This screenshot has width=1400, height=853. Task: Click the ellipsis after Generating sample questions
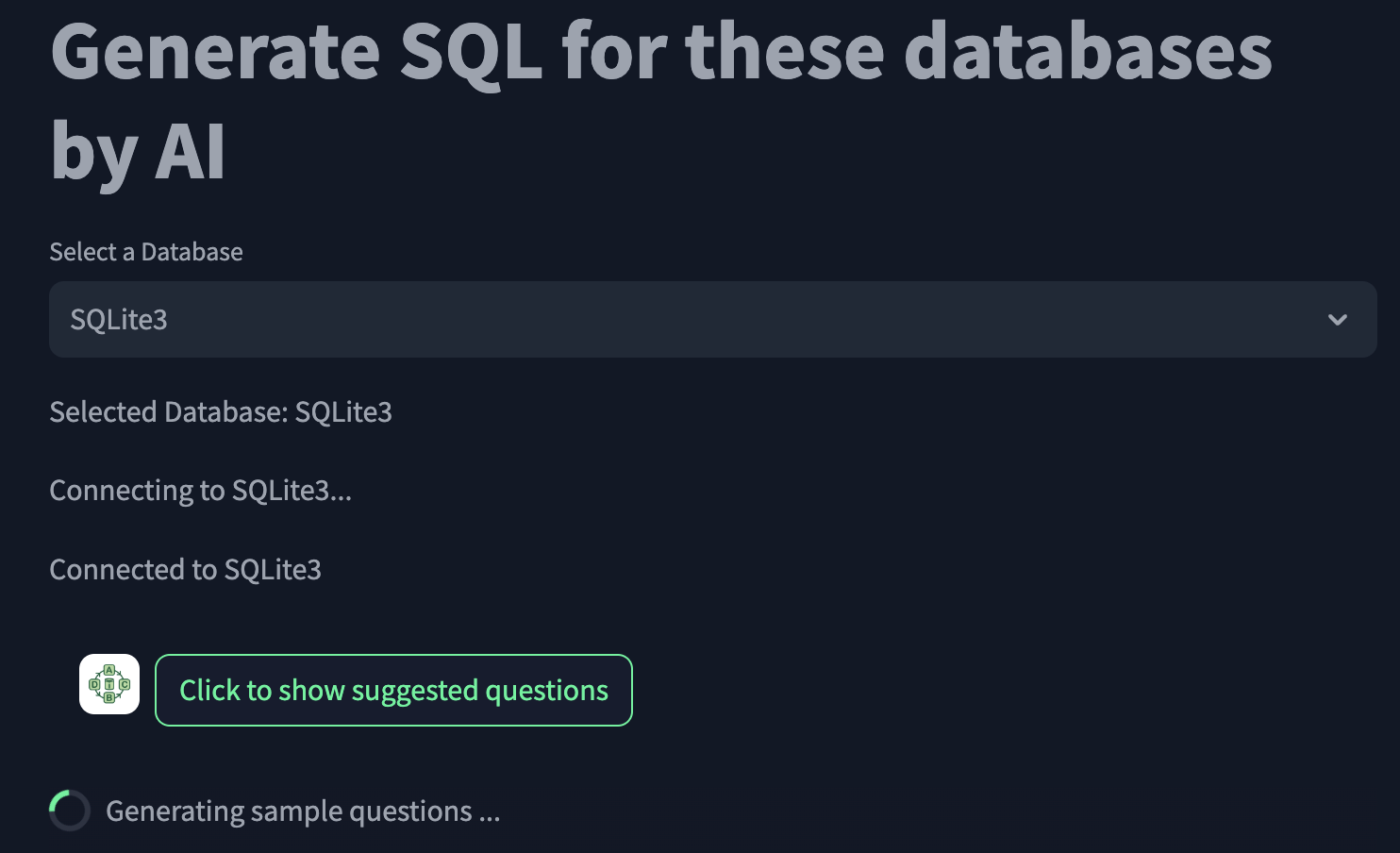click(x=490, y=812)
